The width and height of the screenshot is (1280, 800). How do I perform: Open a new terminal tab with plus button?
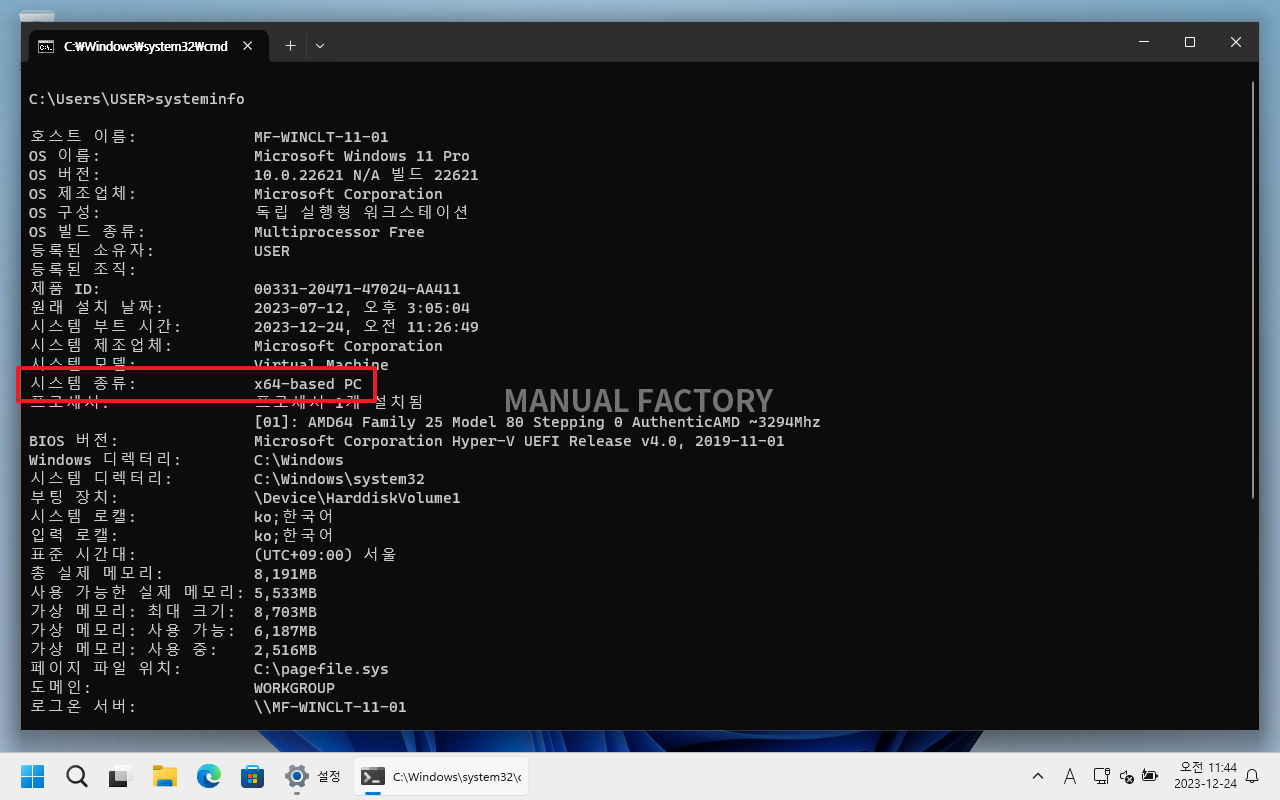(290, 46)
